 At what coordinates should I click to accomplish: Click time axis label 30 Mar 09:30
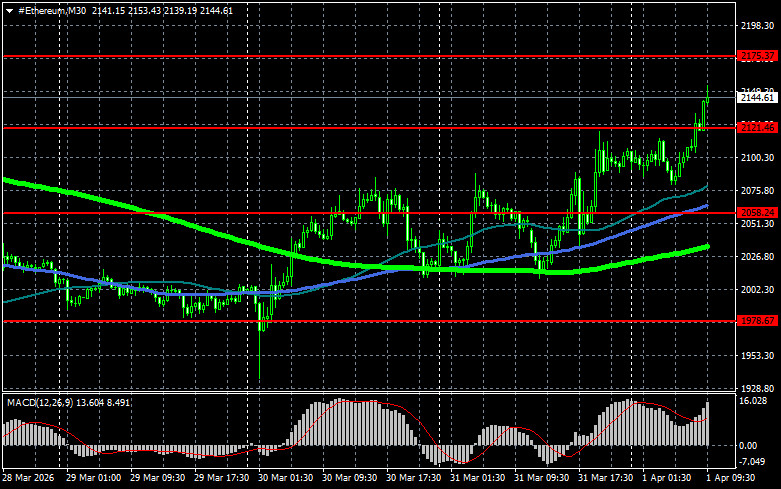pyautogui.click(x=350, y=478)
